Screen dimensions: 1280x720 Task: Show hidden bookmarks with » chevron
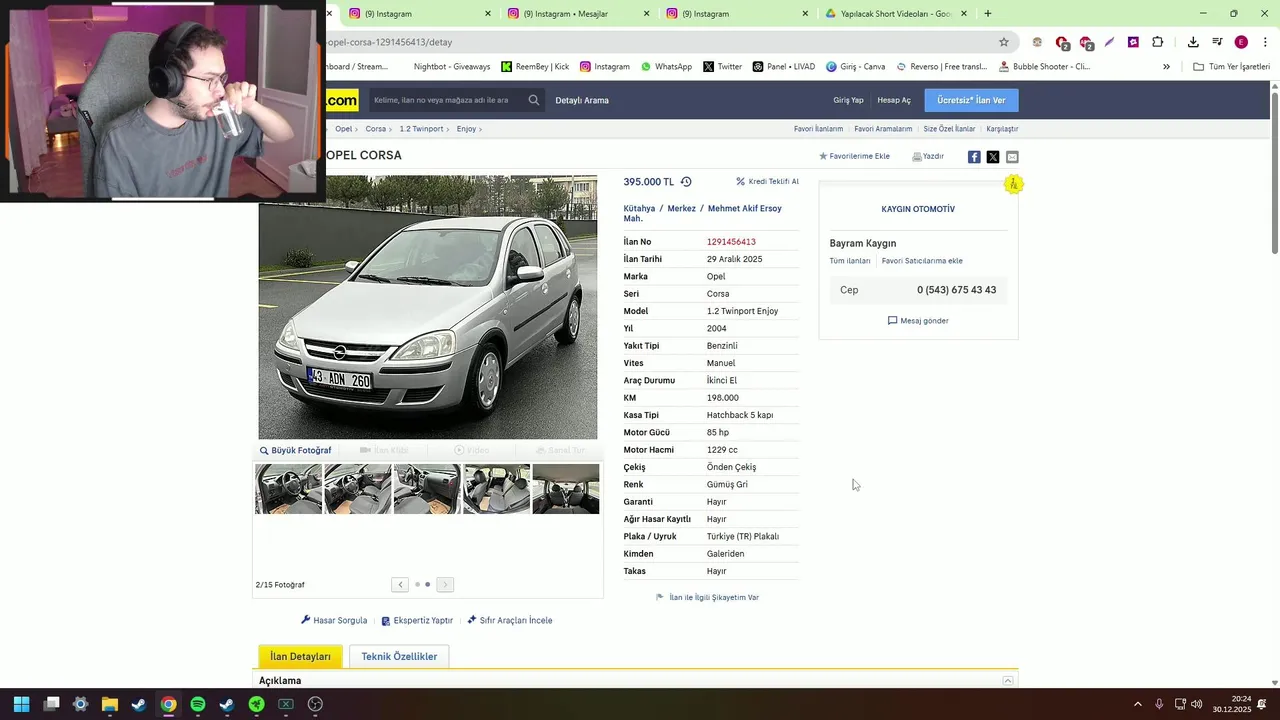(1166, 67)
